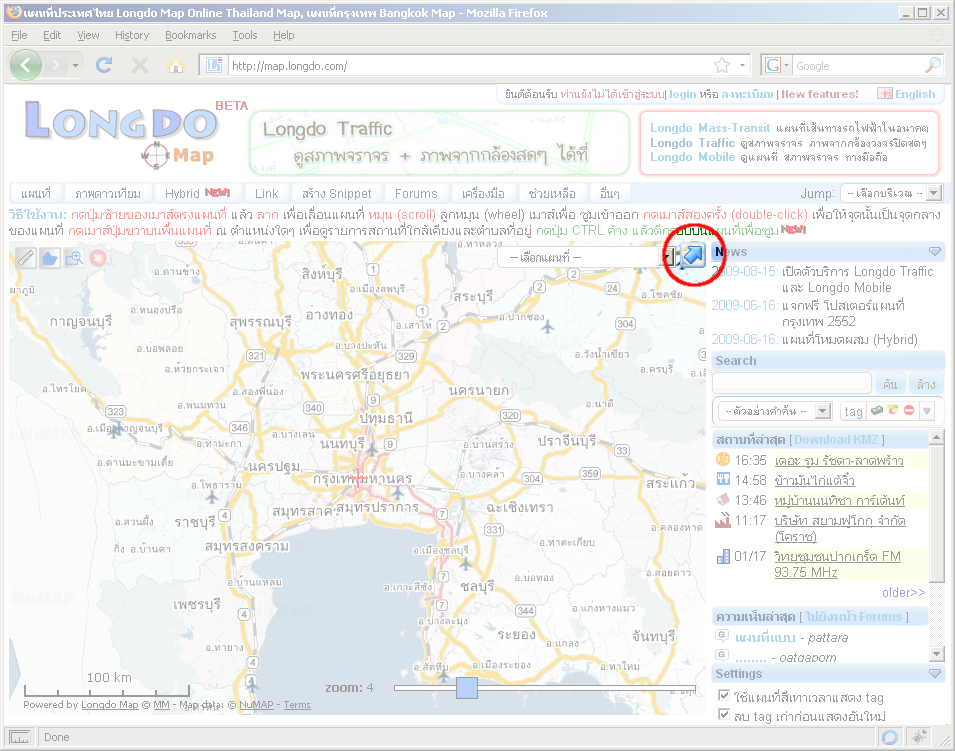The height and width of the screenshot is (751, 955).
Task: Open the Bookmarks menu
Action: tap(191, 35)
